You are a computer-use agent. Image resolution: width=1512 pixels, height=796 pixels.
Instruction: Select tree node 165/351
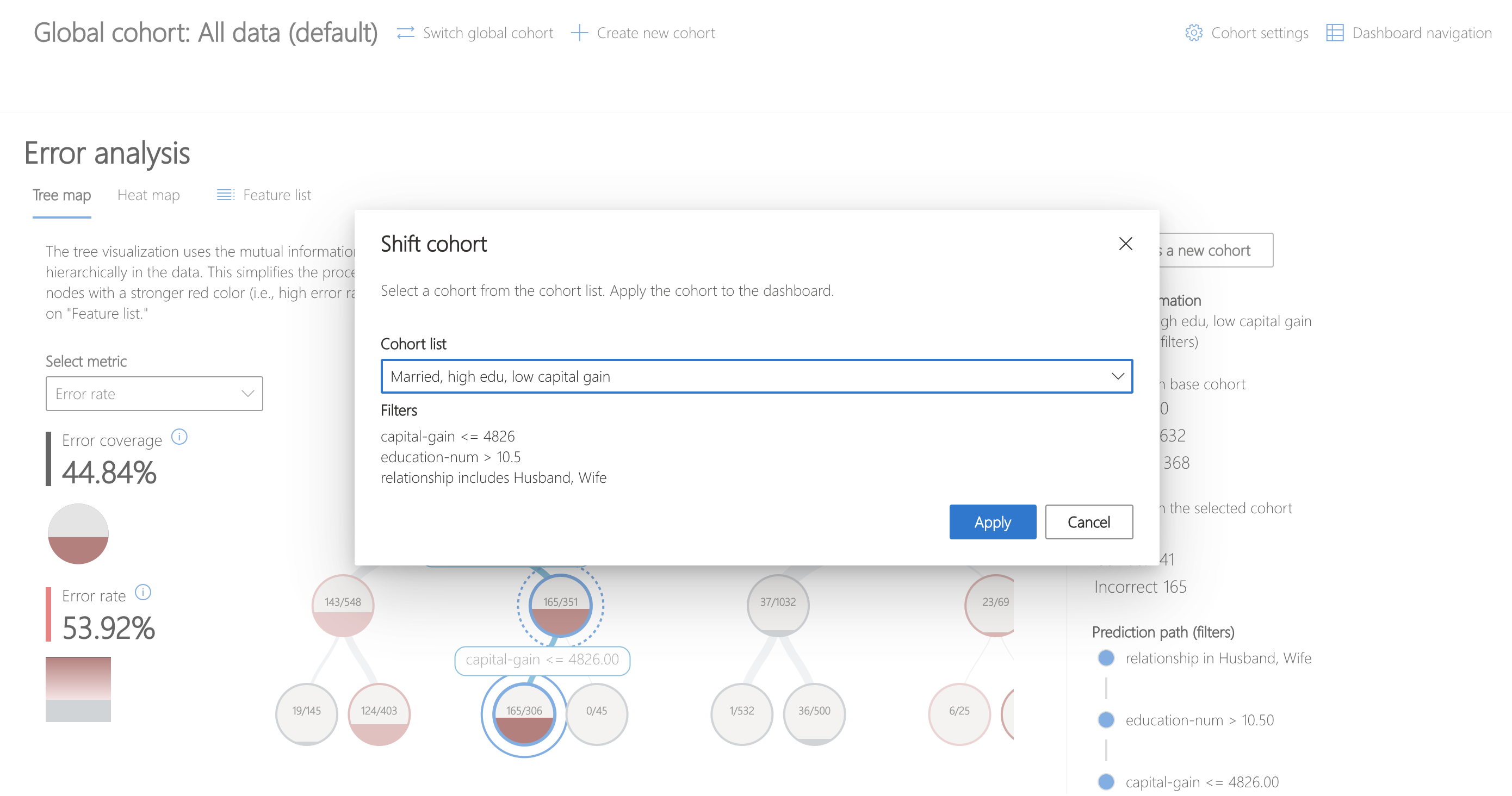click(561, 605)
